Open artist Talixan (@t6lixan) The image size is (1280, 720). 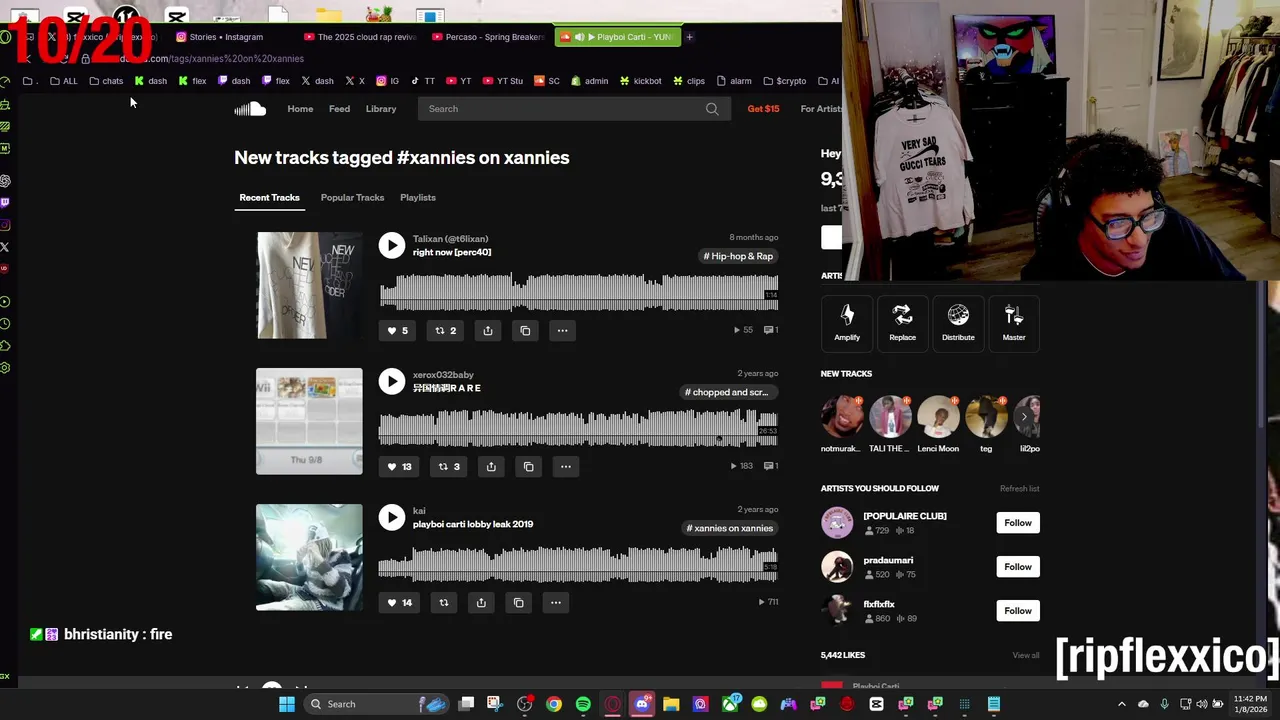pyautogui.click(x=450, y=239)
